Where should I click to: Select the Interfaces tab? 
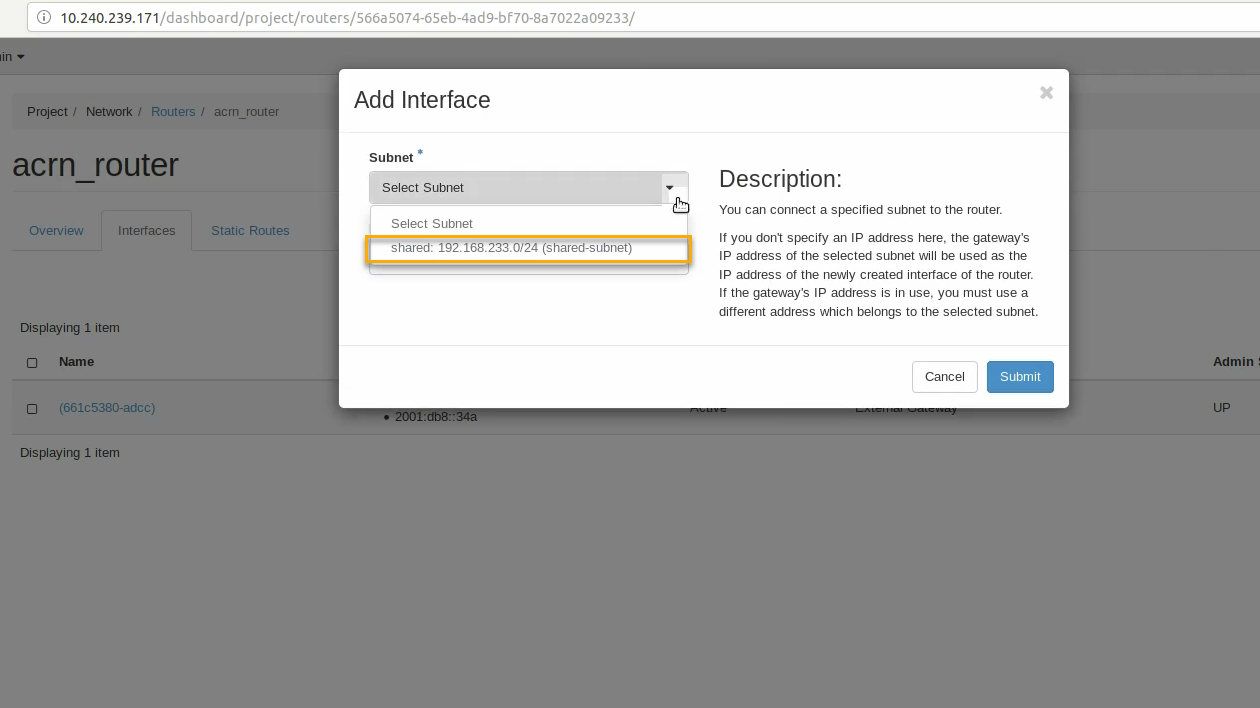(146, 231)
